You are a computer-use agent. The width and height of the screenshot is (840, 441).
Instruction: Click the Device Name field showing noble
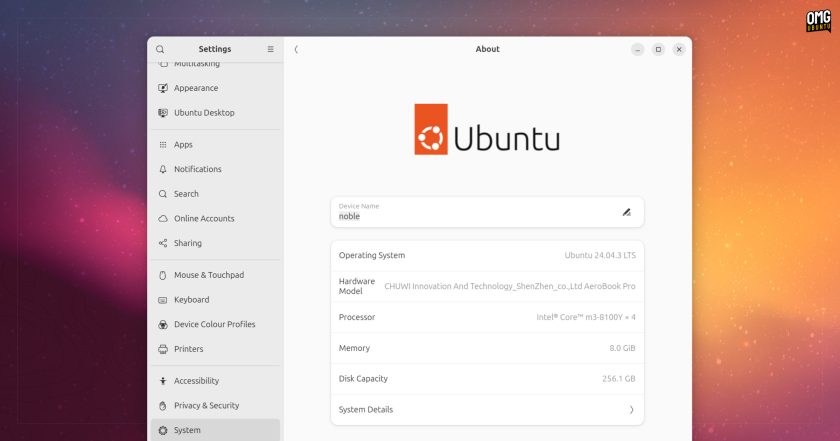[487, 212]
